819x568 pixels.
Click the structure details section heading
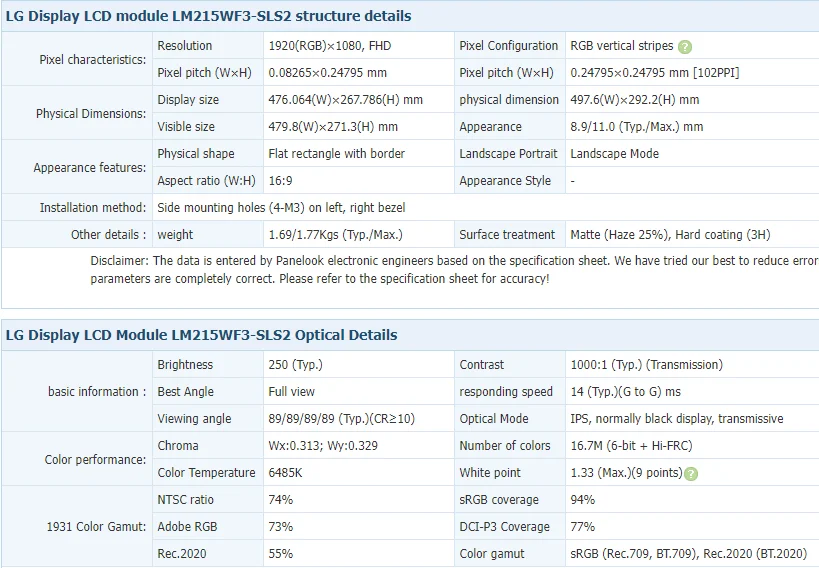208,16
